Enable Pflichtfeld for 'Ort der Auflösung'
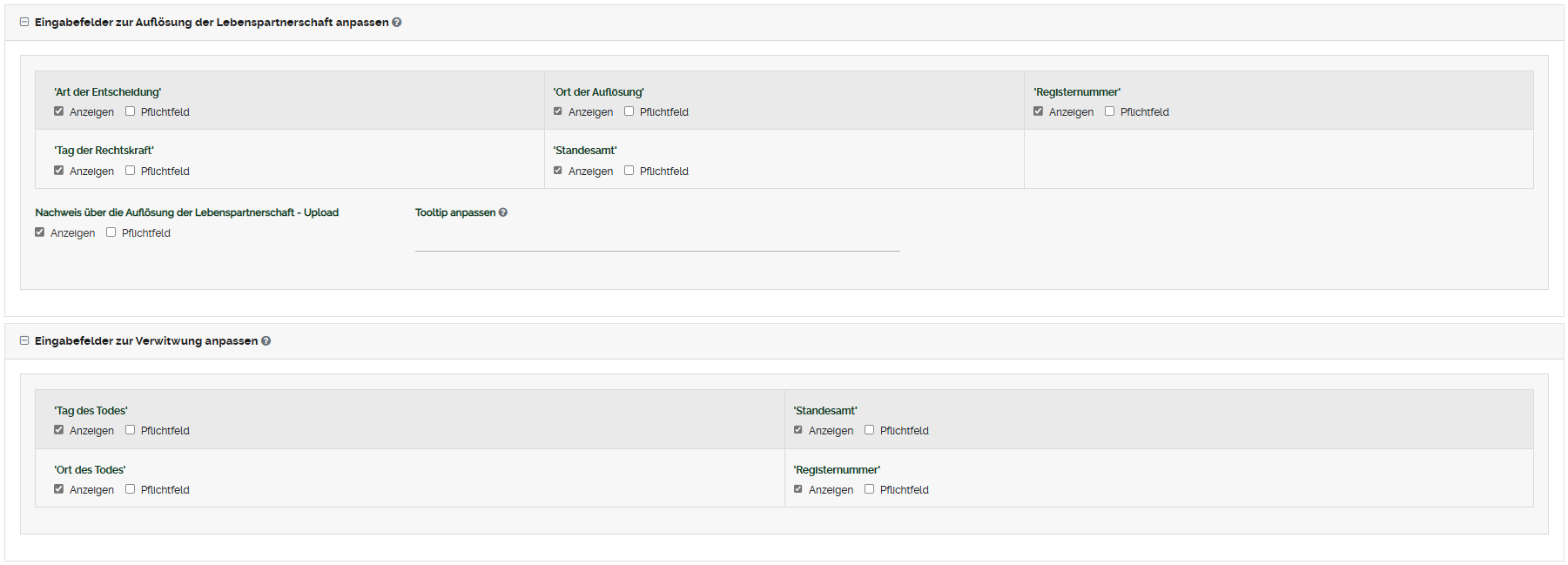 pos(629,111)
